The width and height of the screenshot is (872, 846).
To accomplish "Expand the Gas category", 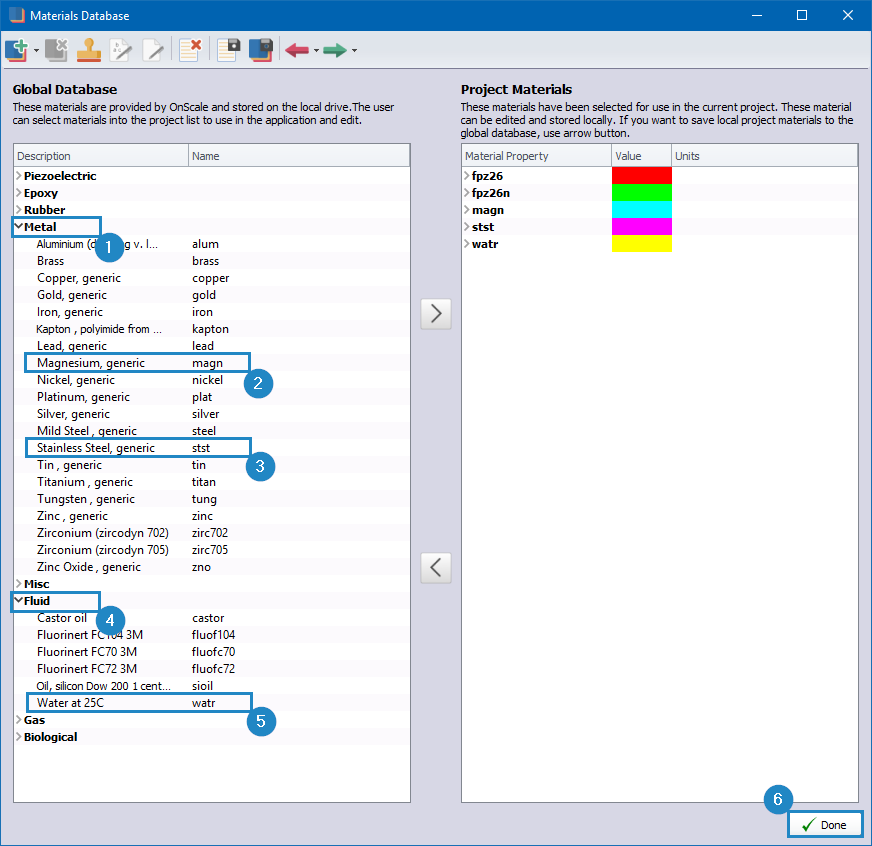I will point(19,720).
